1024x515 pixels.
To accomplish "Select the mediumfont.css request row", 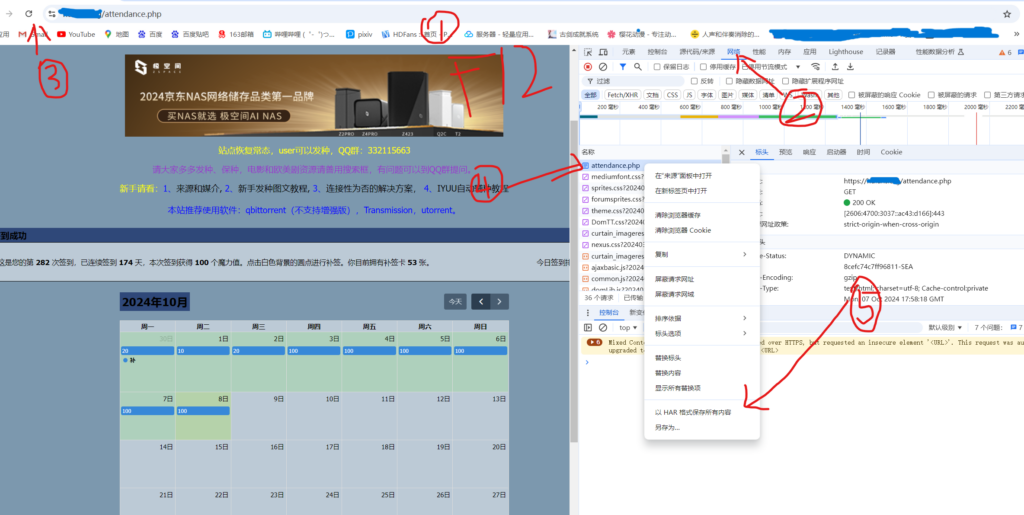I will pos(613,177).
